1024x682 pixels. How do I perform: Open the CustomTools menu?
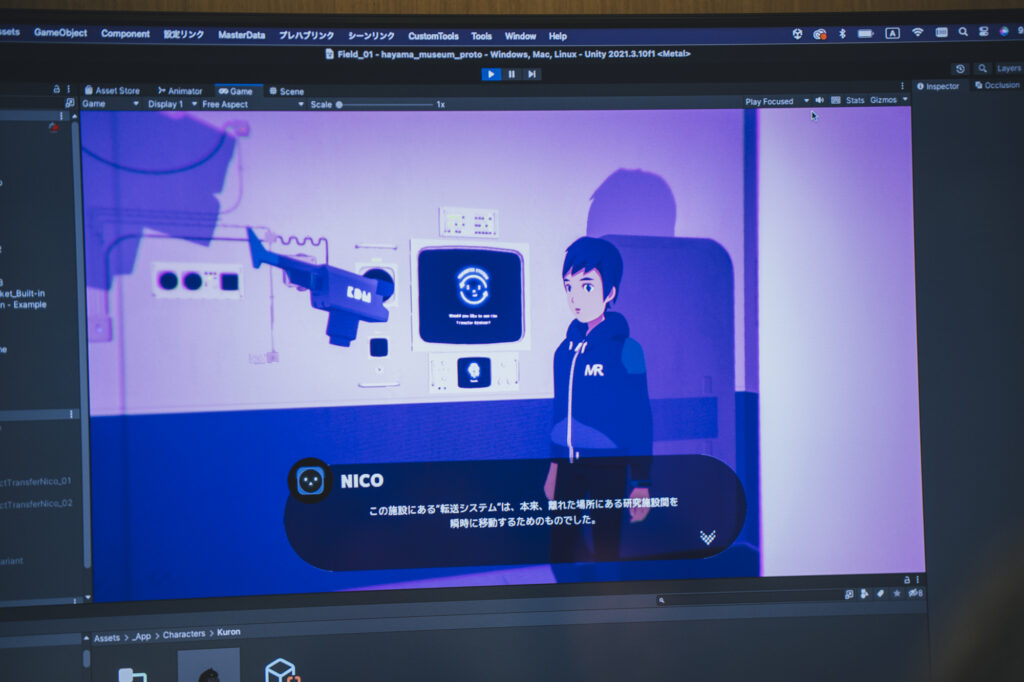coord(433,36)
